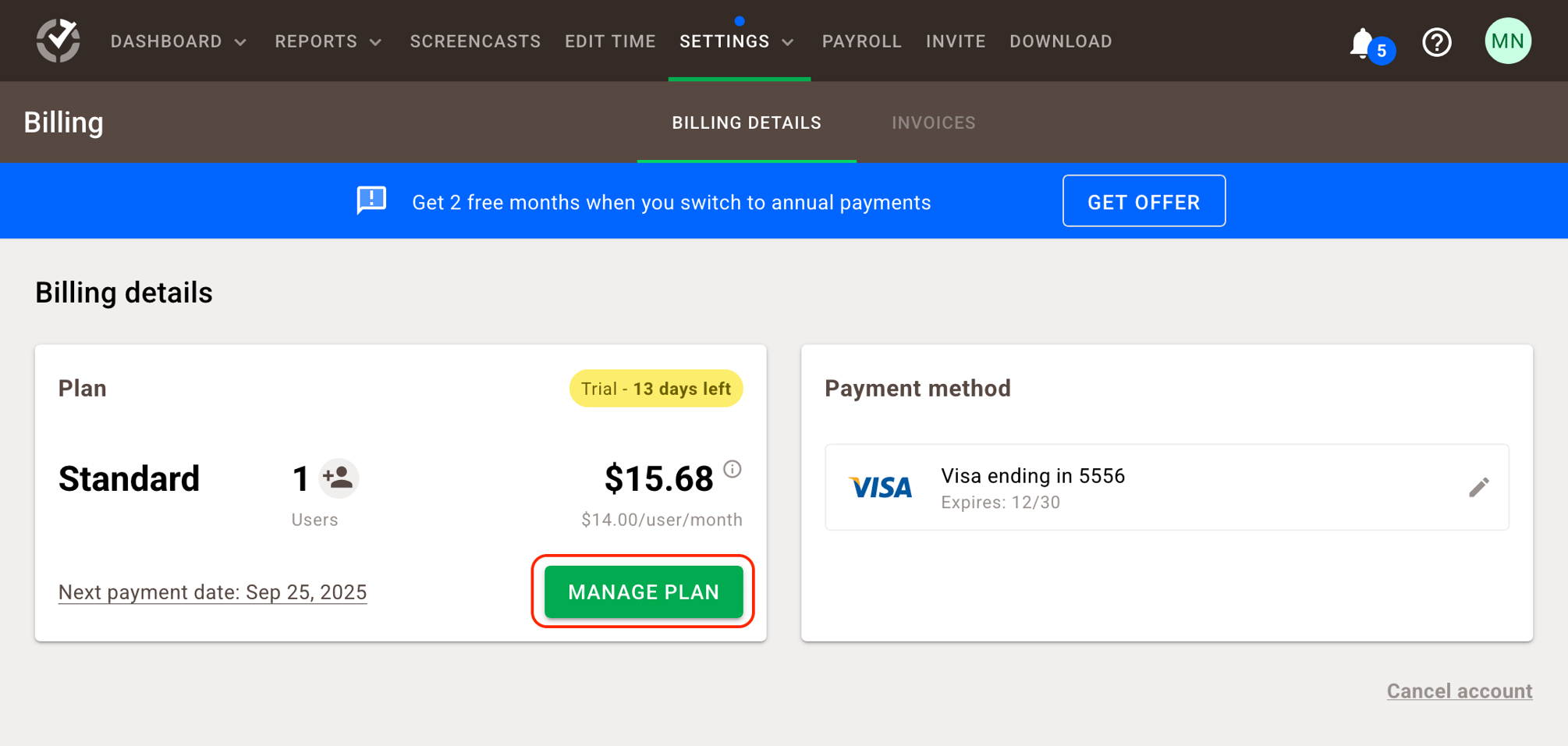Open notifications via the bell icon
Image resolution: width=1568 pixels, height=746 pixels.
pyautogui.click(x=1363, y=43)
